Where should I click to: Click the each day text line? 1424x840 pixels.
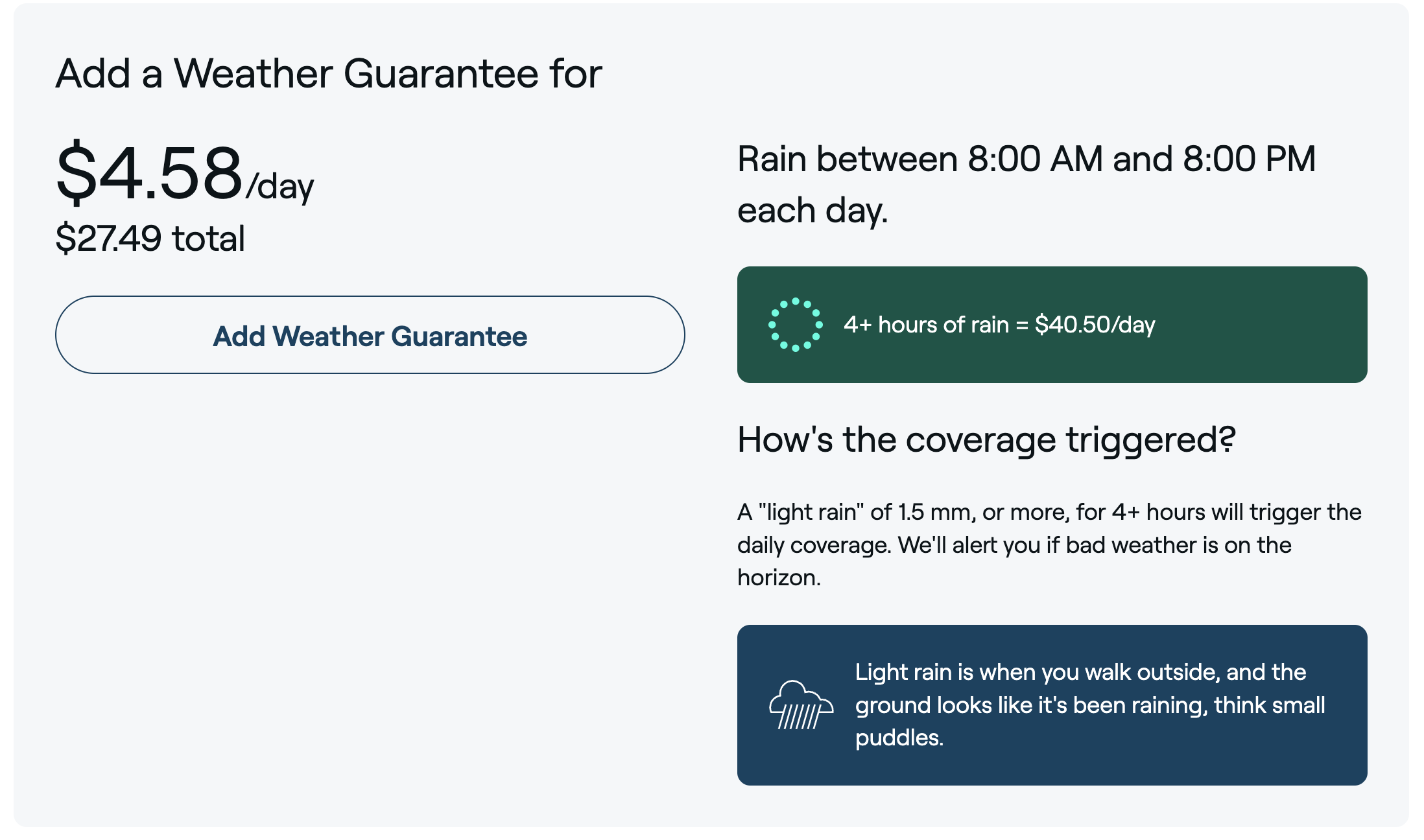(x=813, y=211)
